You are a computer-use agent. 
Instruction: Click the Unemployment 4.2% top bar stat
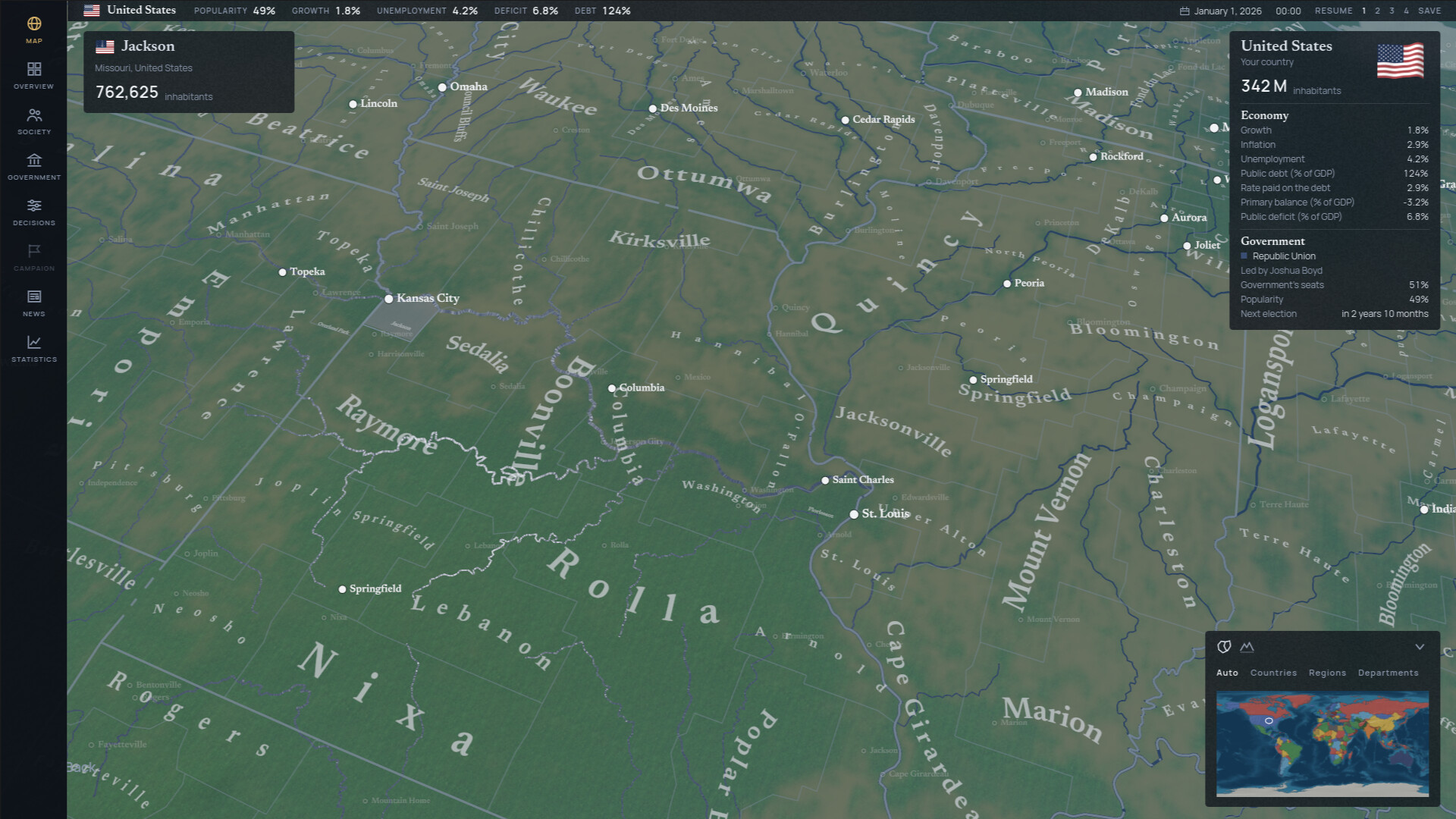[427, 11]
